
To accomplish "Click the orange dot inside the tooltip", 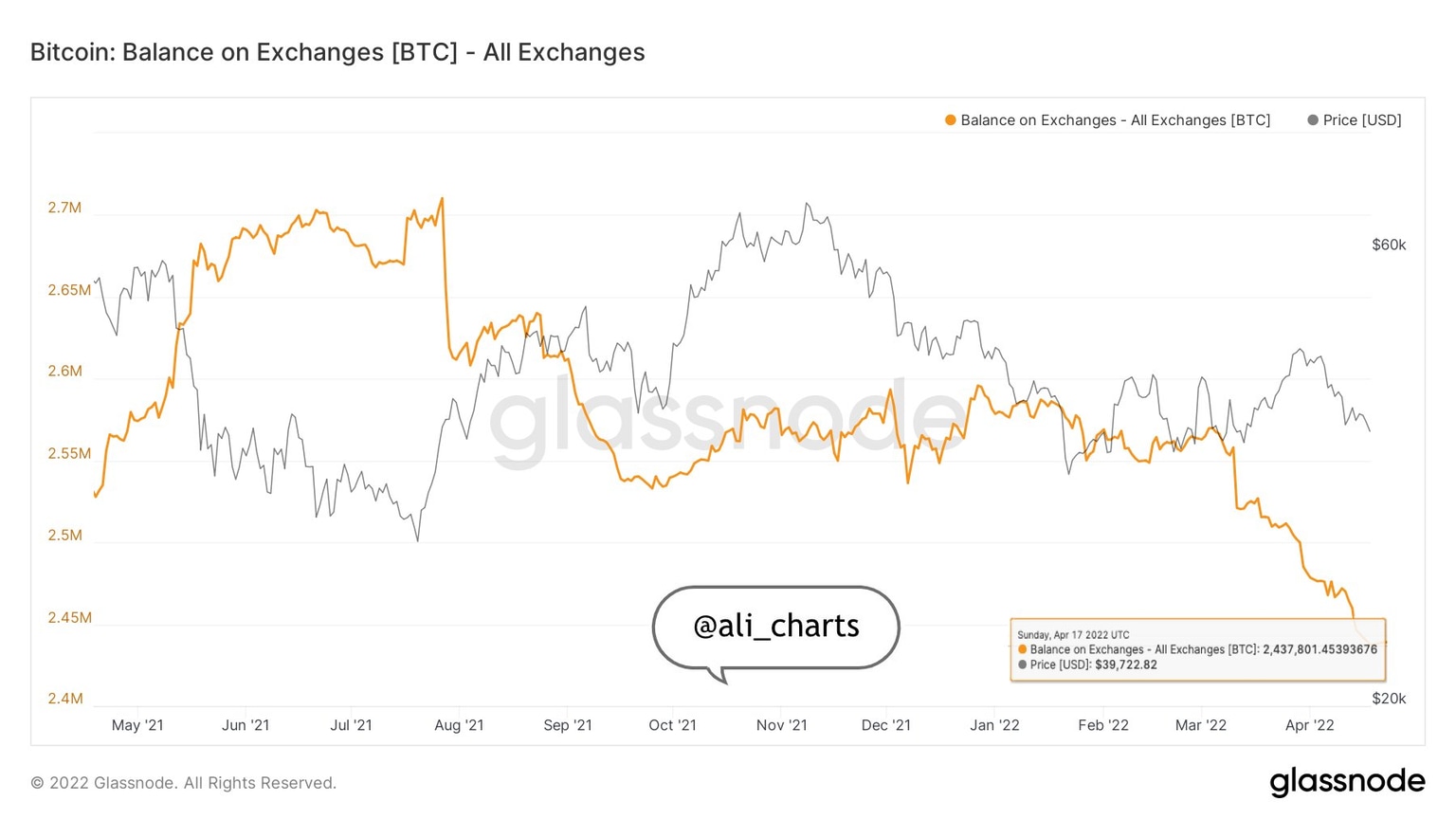I will 1022,650.
